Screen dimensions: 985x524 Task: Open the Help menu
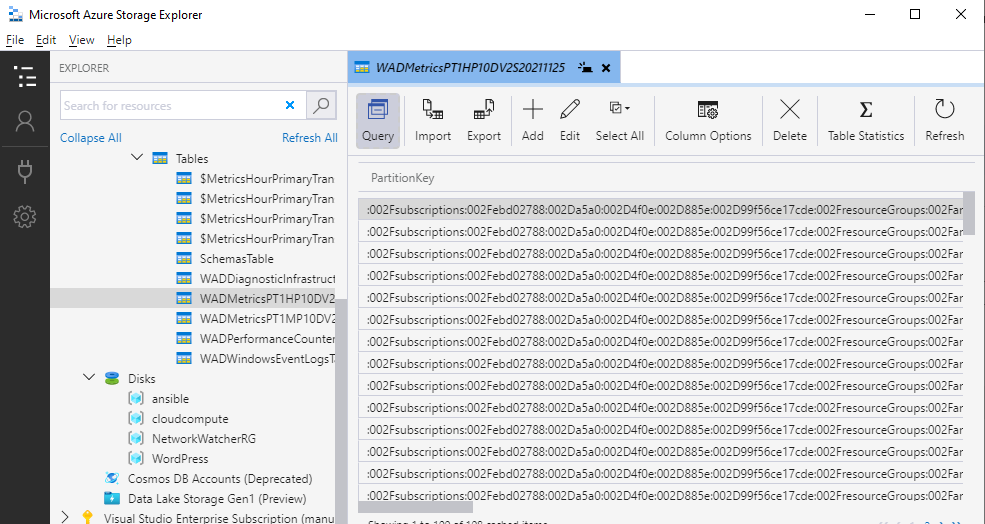tap(119, 40)
